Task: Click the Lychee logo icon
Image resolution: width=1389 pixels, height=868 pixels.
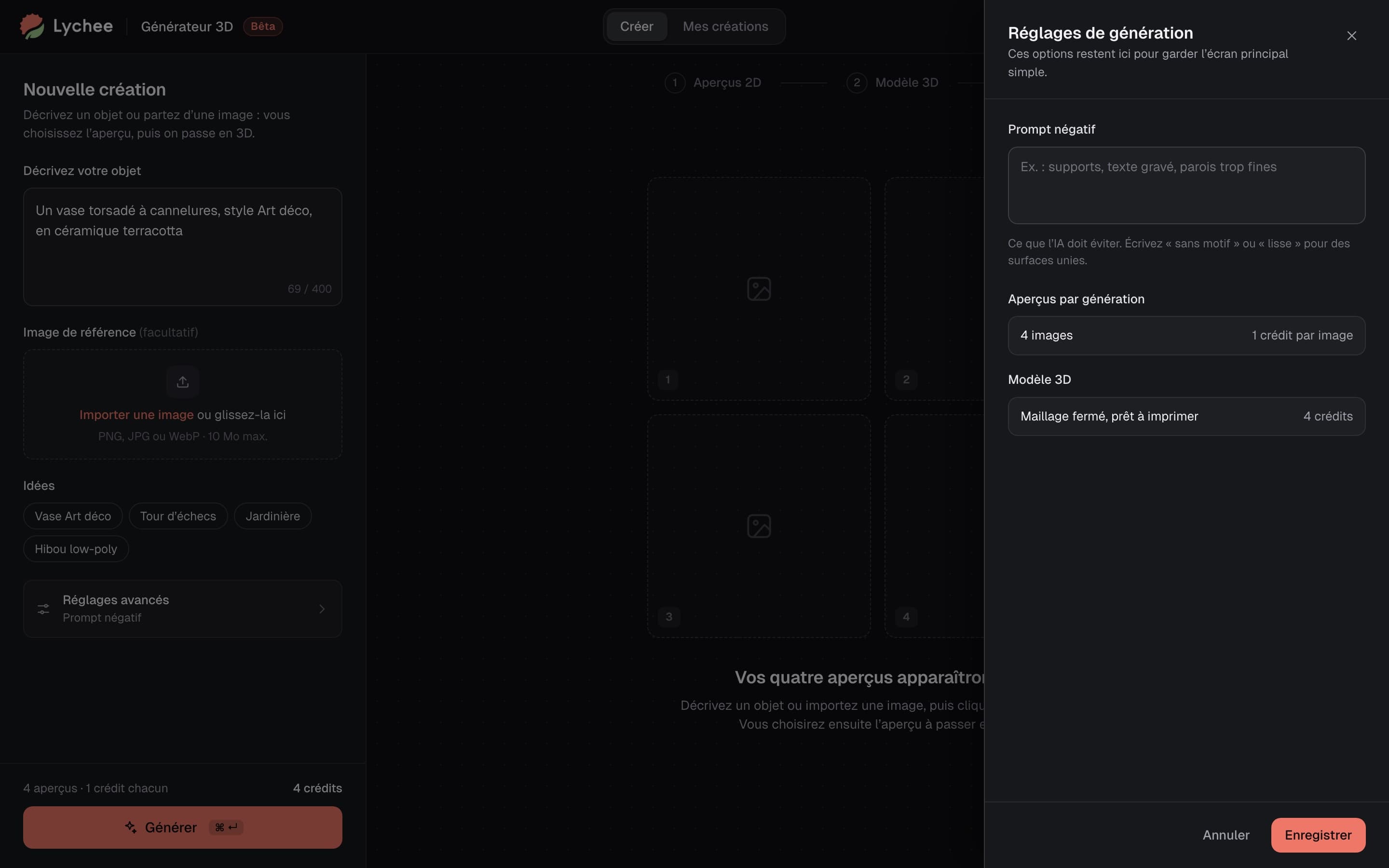Action: 32,27
